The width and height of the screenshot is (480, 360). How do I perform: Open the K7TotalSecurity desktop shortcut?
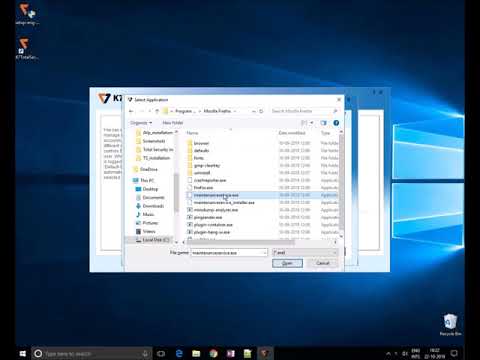pos(27,49)
